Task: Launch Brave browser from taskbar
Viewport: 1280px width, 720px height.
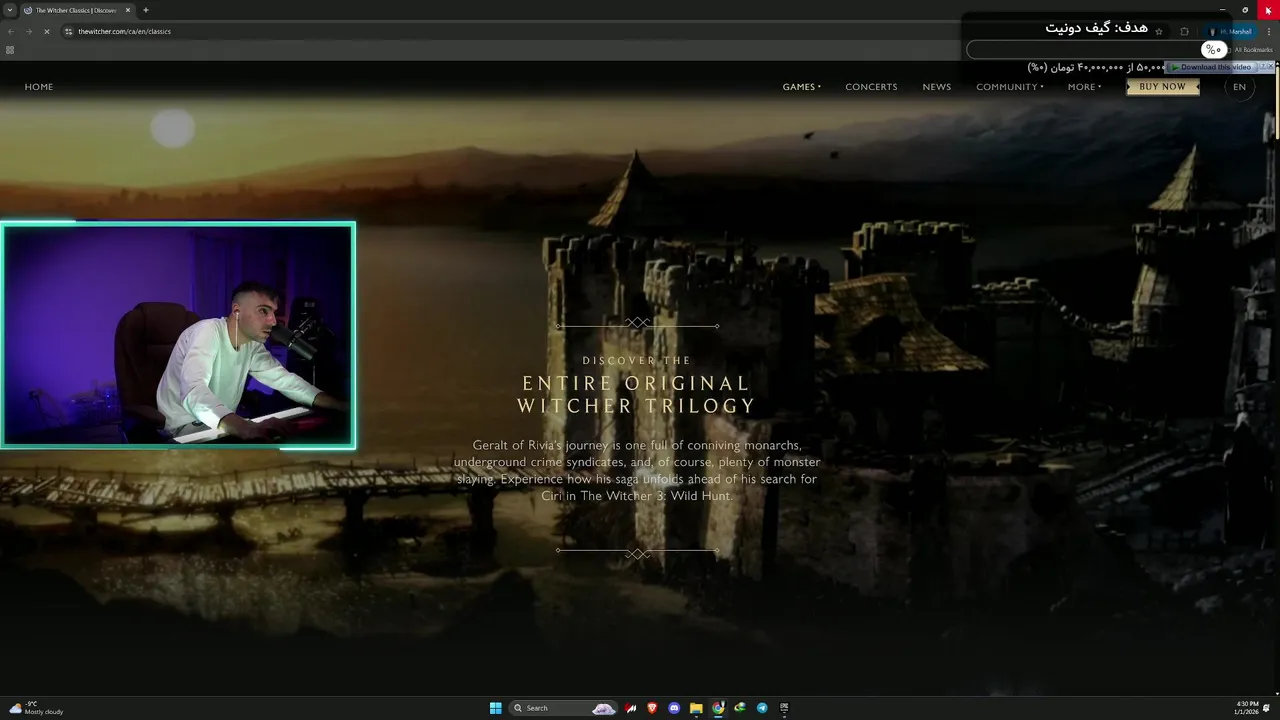Action: pos(653,708)
